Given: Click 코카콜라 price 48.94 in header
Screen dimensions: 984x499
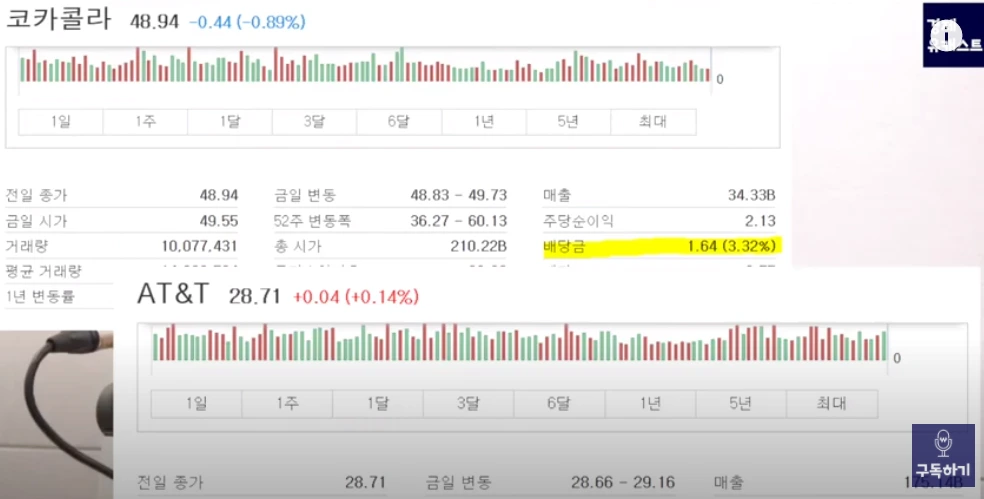Looking at the screenshot, I should (154, 22).
